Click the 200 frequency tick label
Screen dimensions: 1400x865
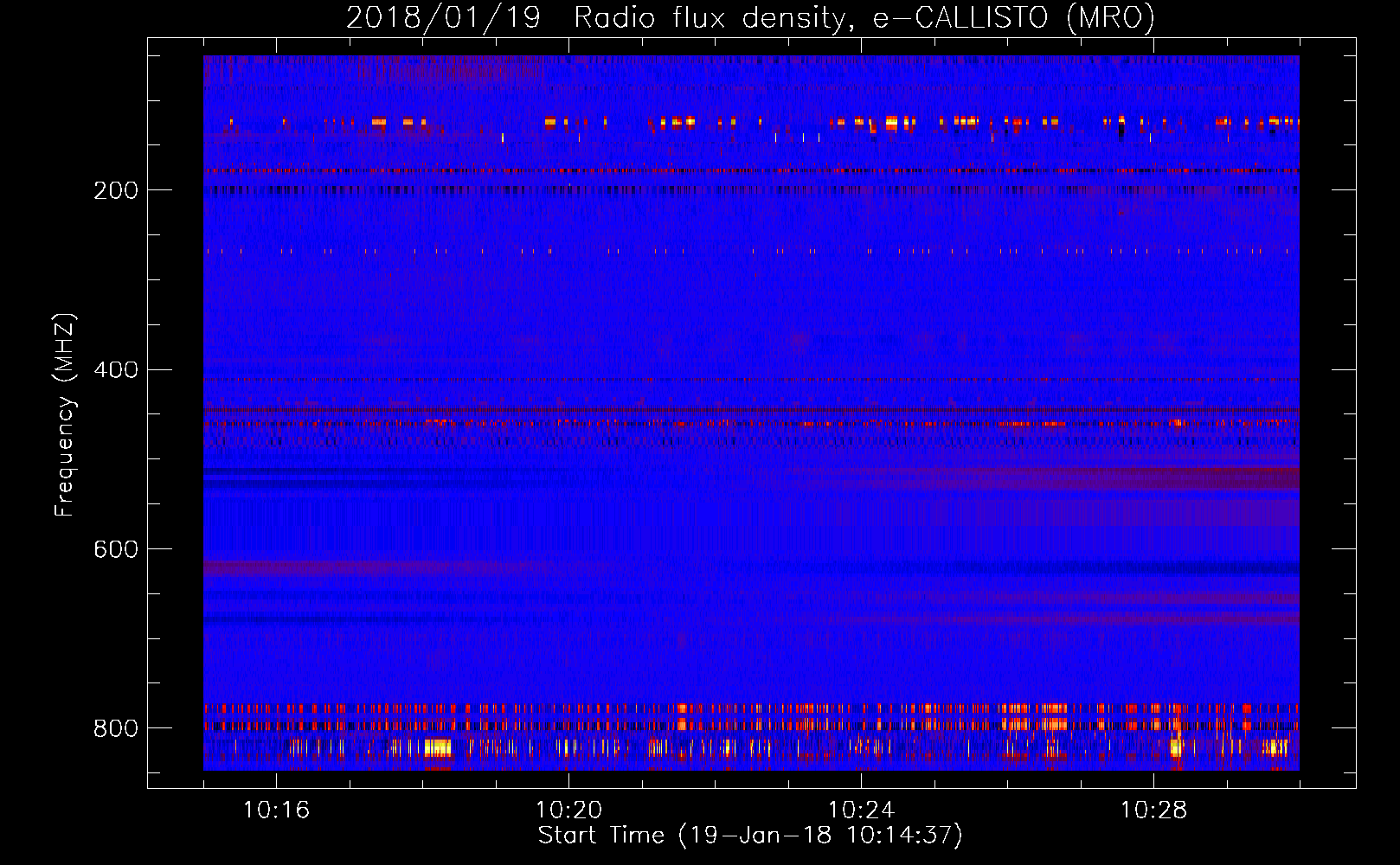coord(116,190)
